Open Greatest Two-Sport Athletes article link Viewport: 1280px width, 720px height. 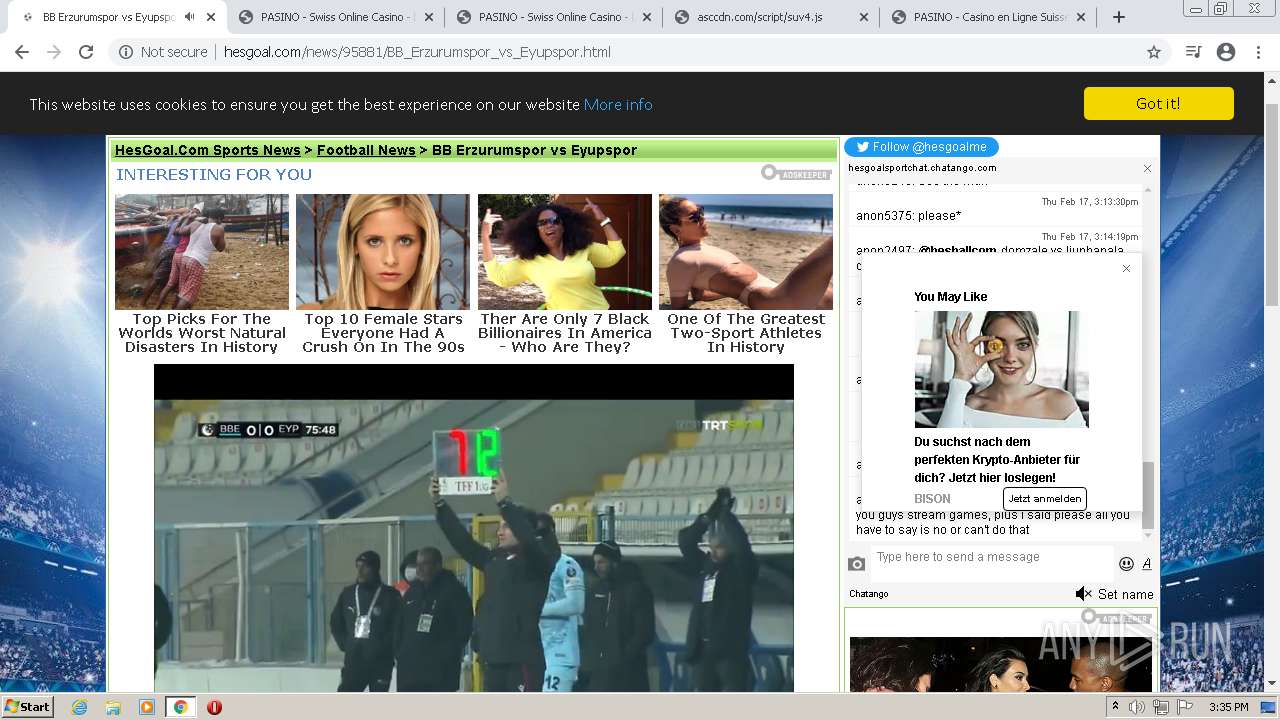pos(746,333)
